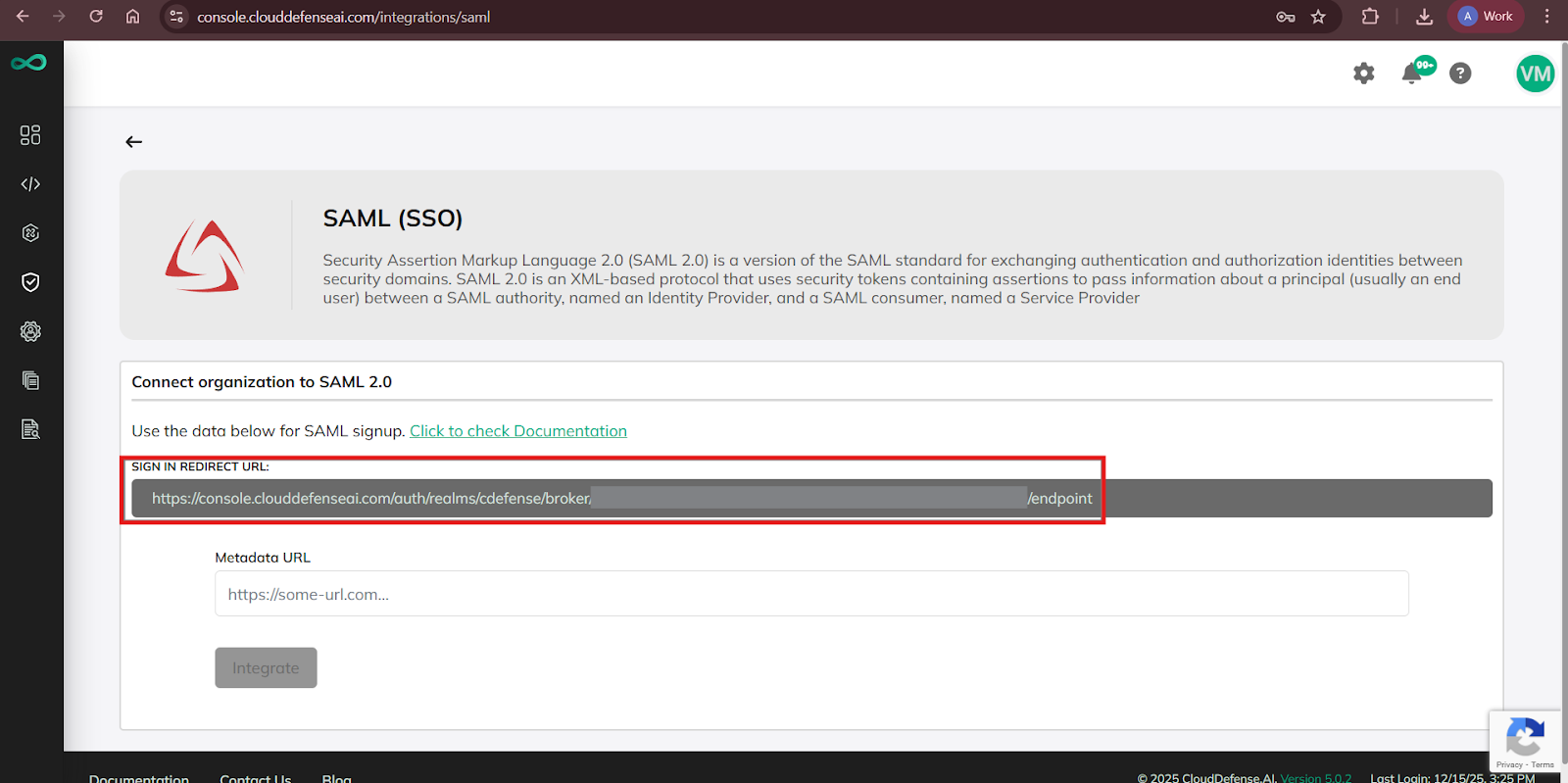Reload the page
1568x783 pixels.
pos(96,17)
